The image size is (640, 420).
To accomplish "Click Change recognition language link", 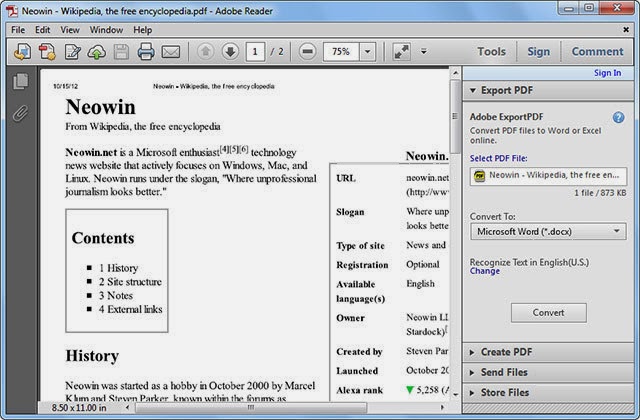I will click(x=484, y=271).
